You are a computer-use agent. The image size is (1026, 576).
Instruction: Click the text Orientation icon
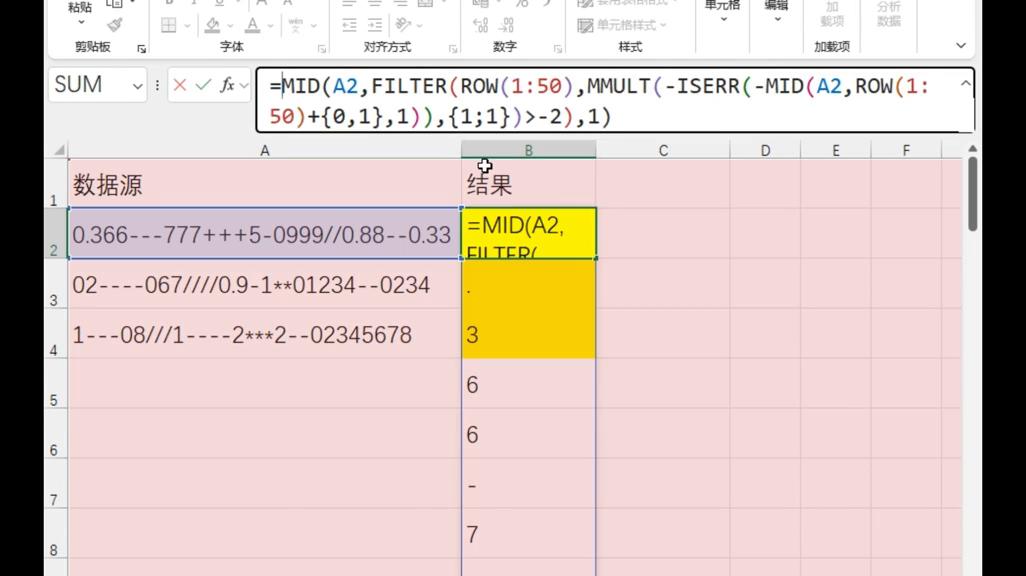point(403,26)
